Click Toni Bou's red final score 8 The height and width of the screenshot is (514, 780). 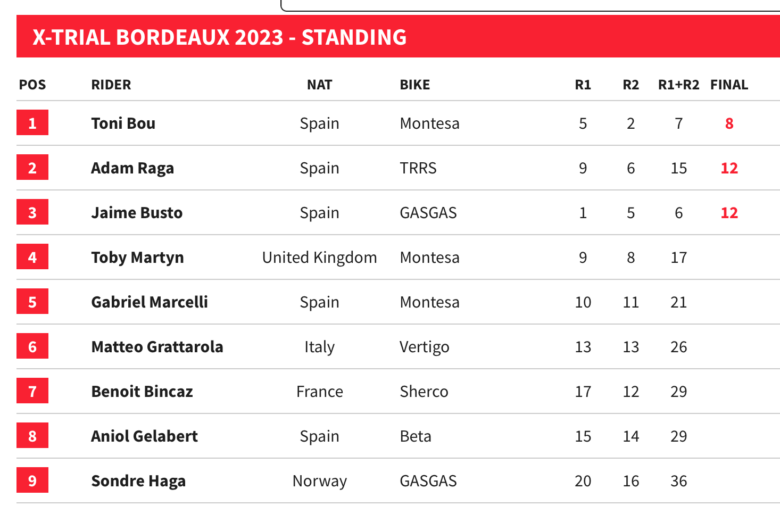click(730, 124)
